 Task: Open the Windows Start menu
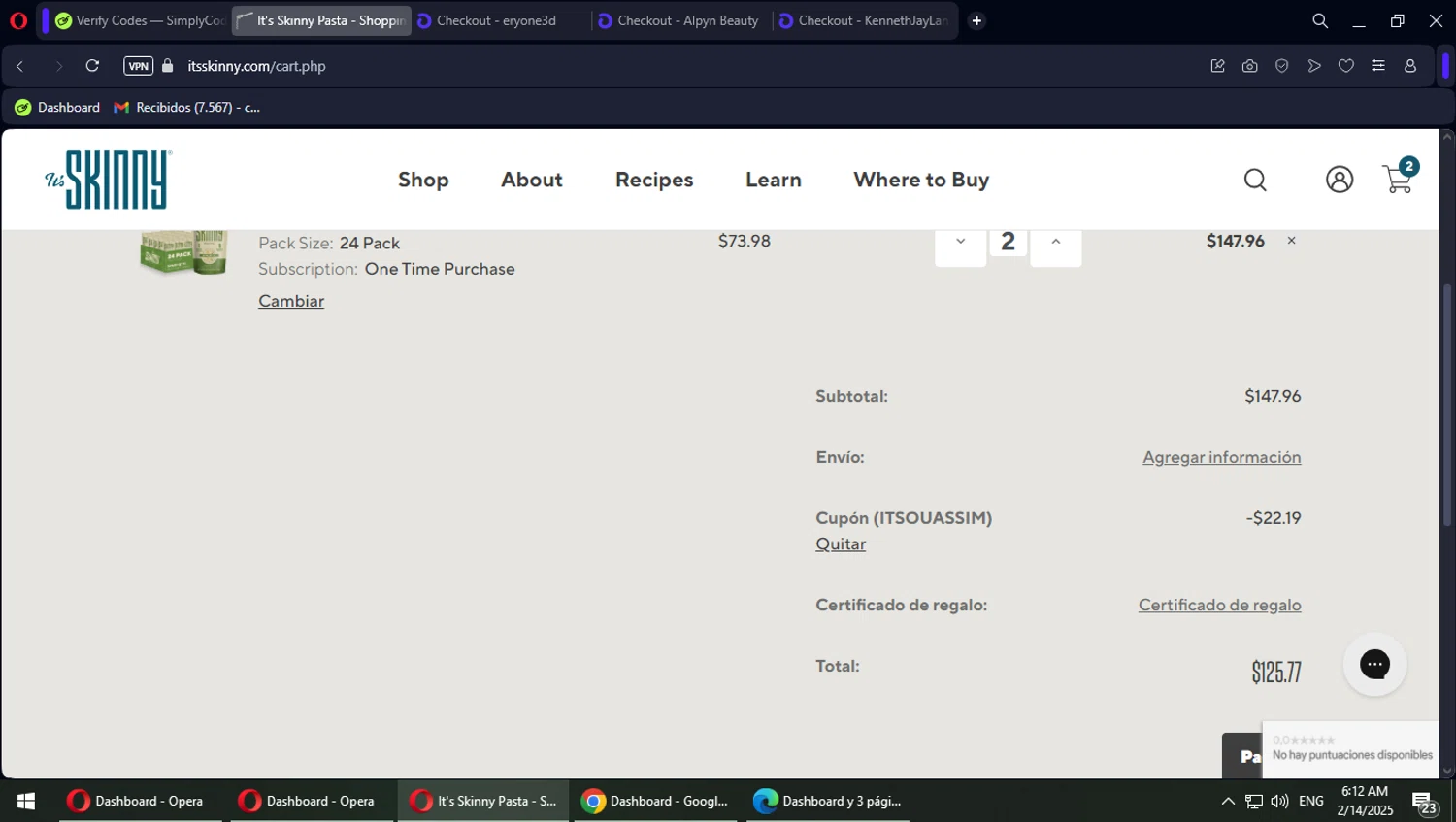click(26, 801)
